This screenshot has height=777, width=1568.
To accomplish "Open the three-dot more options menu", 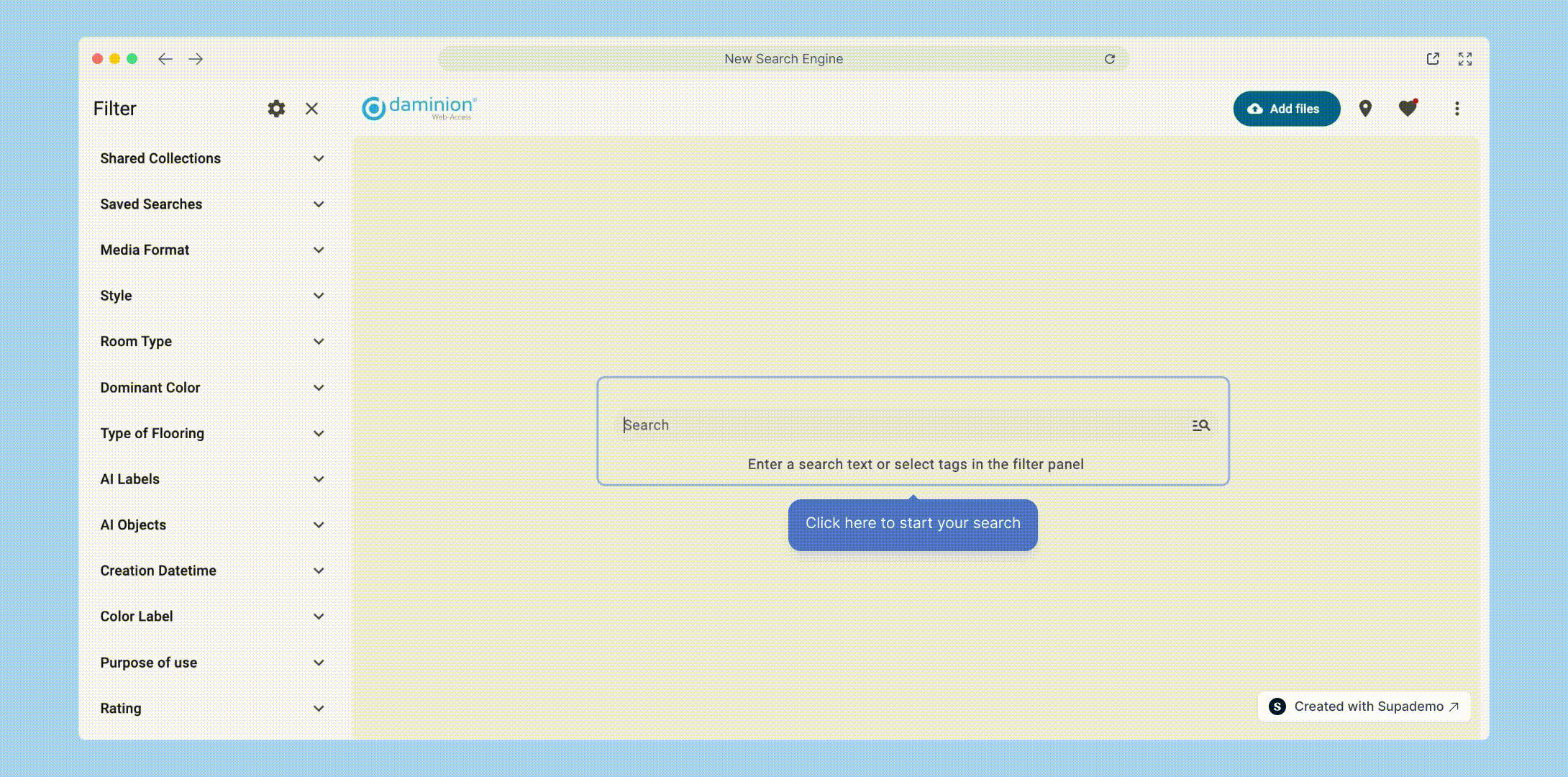I will [1457, 109].
